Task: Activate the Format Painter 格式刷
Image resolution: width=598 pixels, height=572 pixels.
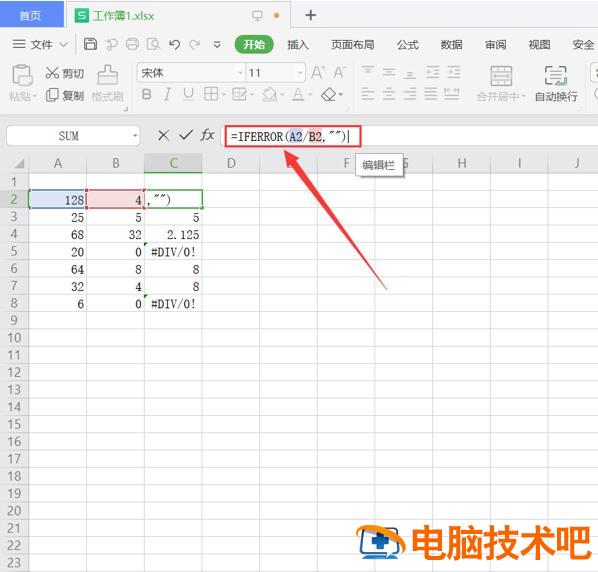Action: pyautogui.click(x=108, y=83)
